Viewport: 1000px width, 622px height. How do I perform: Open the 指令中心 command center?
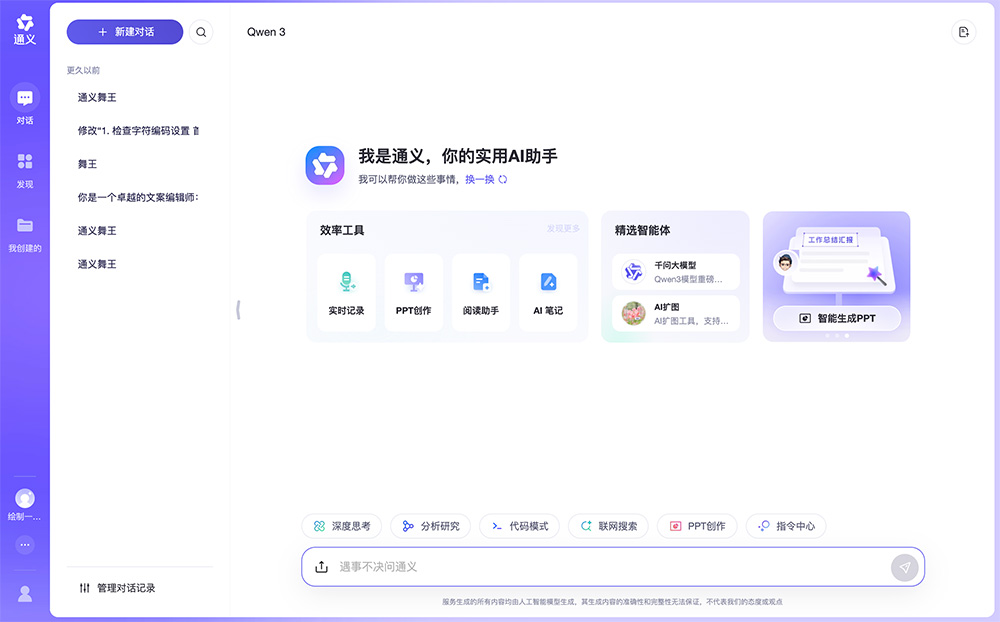tap(786, 526)
